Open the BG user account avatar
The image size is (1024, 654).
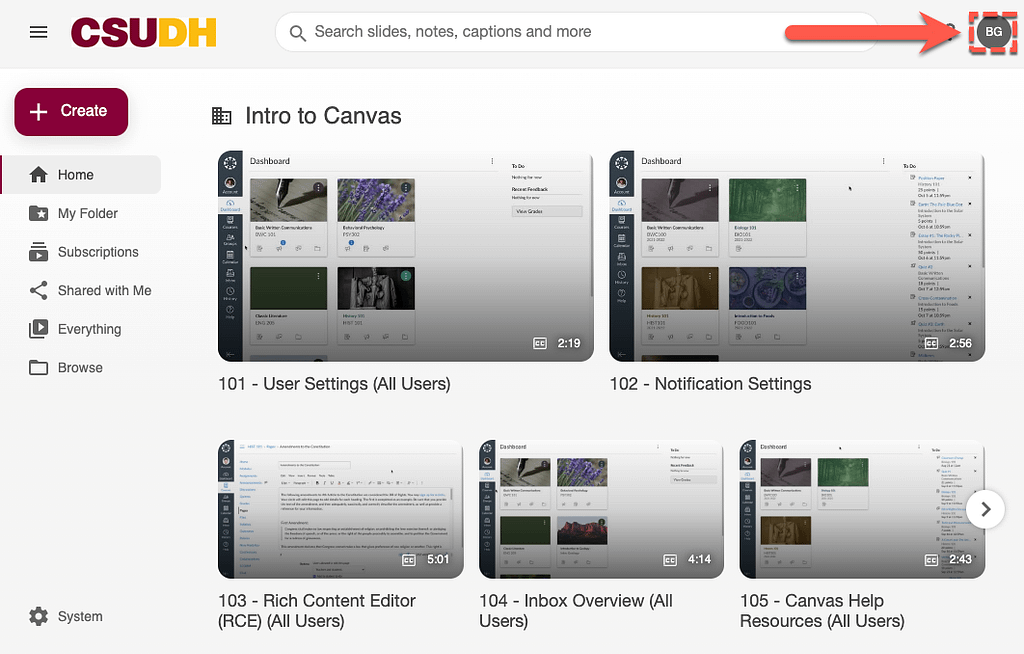tap(993, 32)
